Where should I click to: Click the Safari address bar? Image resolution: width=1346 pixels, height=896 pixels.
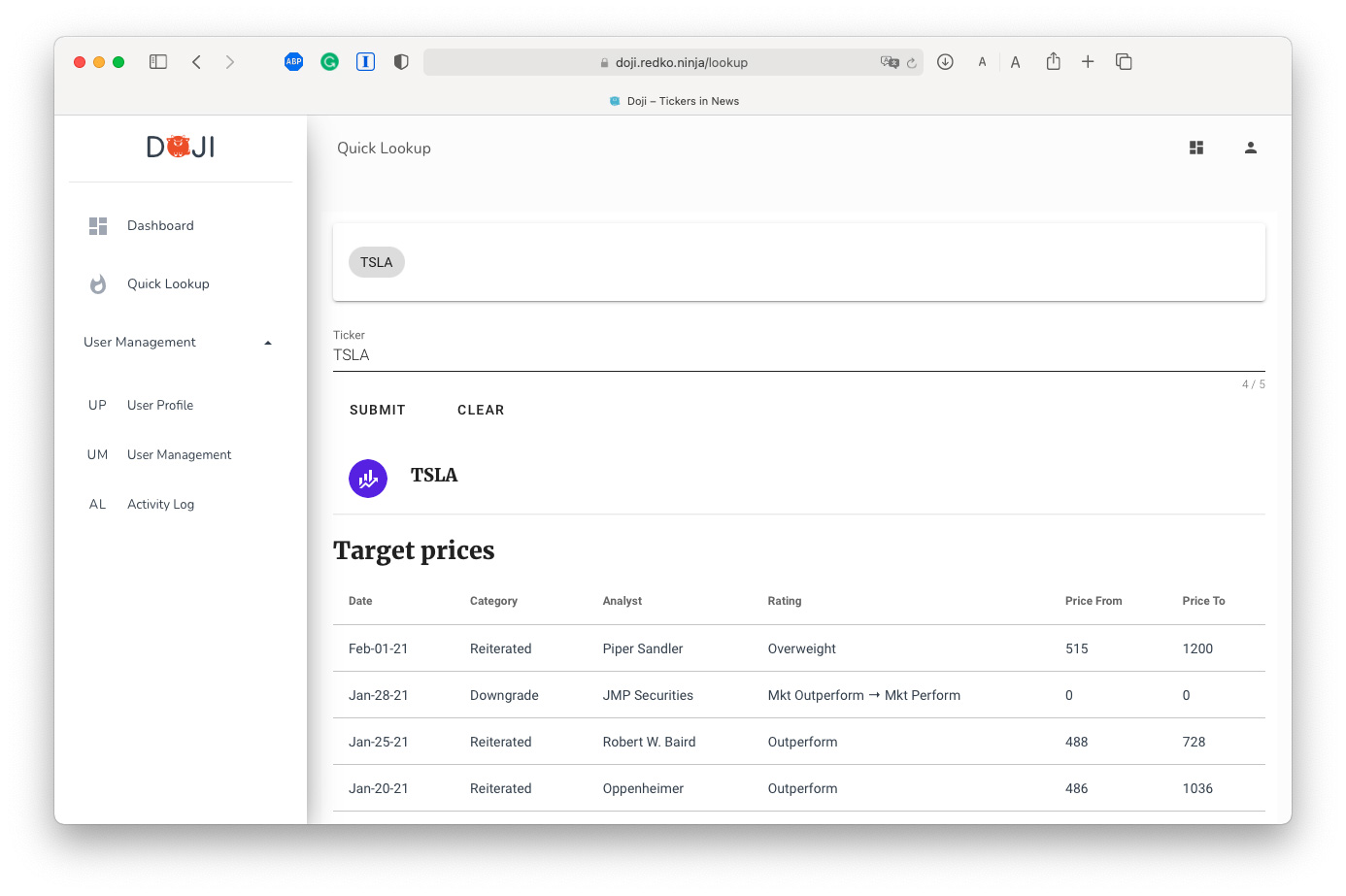pyautogui.click(x=680, y=62)
